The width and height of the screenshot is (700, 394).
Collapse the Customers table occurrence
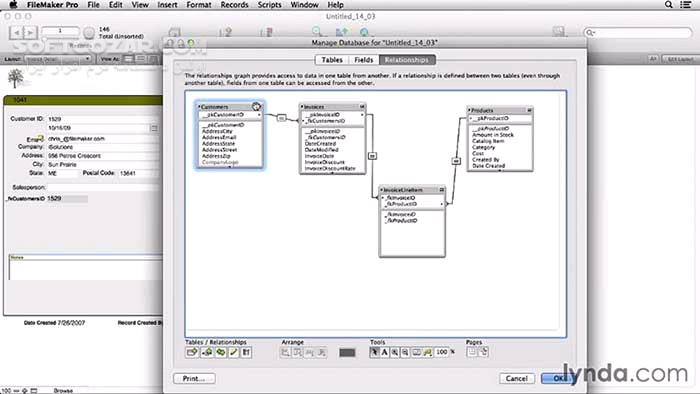(256, 107)
